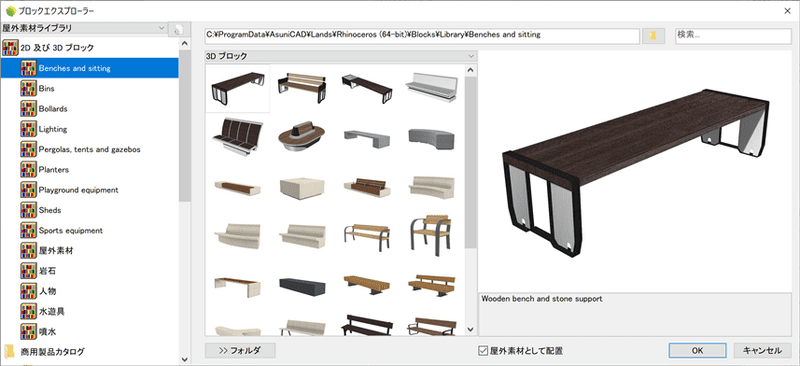Click thumbnail list scroll down arrow
The width and height of the screenshot is (800, 366).
click(x=471, y=330)
